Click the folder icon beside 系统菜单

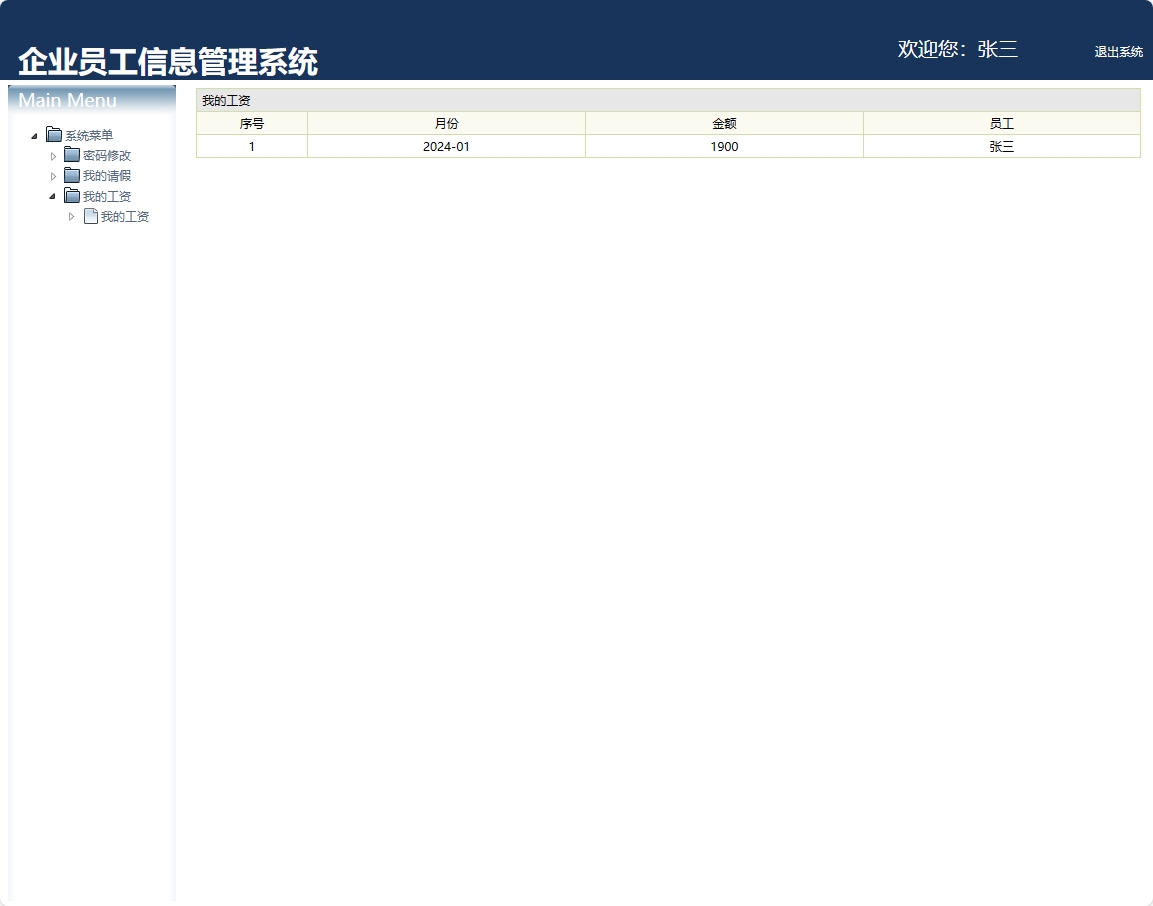52,134
